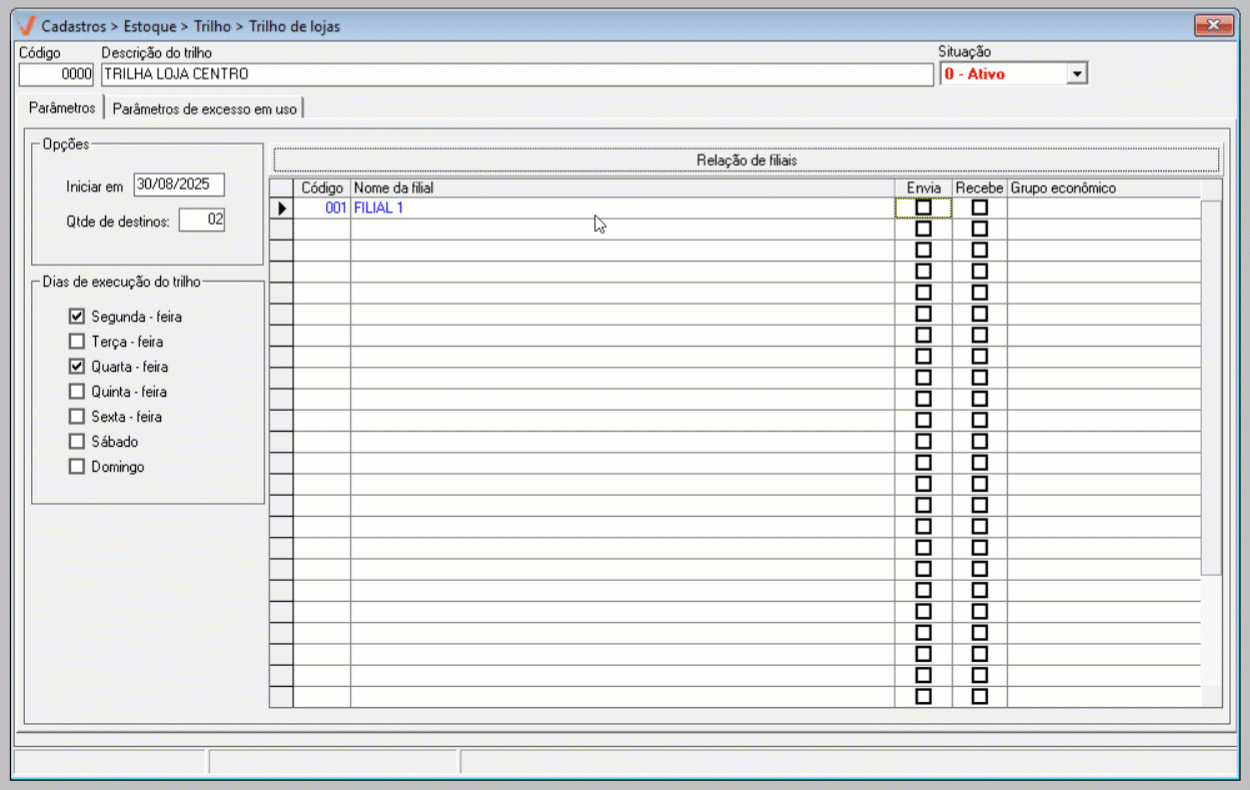Uncheck the Quarta - feira checkbox

pos(77,366)
